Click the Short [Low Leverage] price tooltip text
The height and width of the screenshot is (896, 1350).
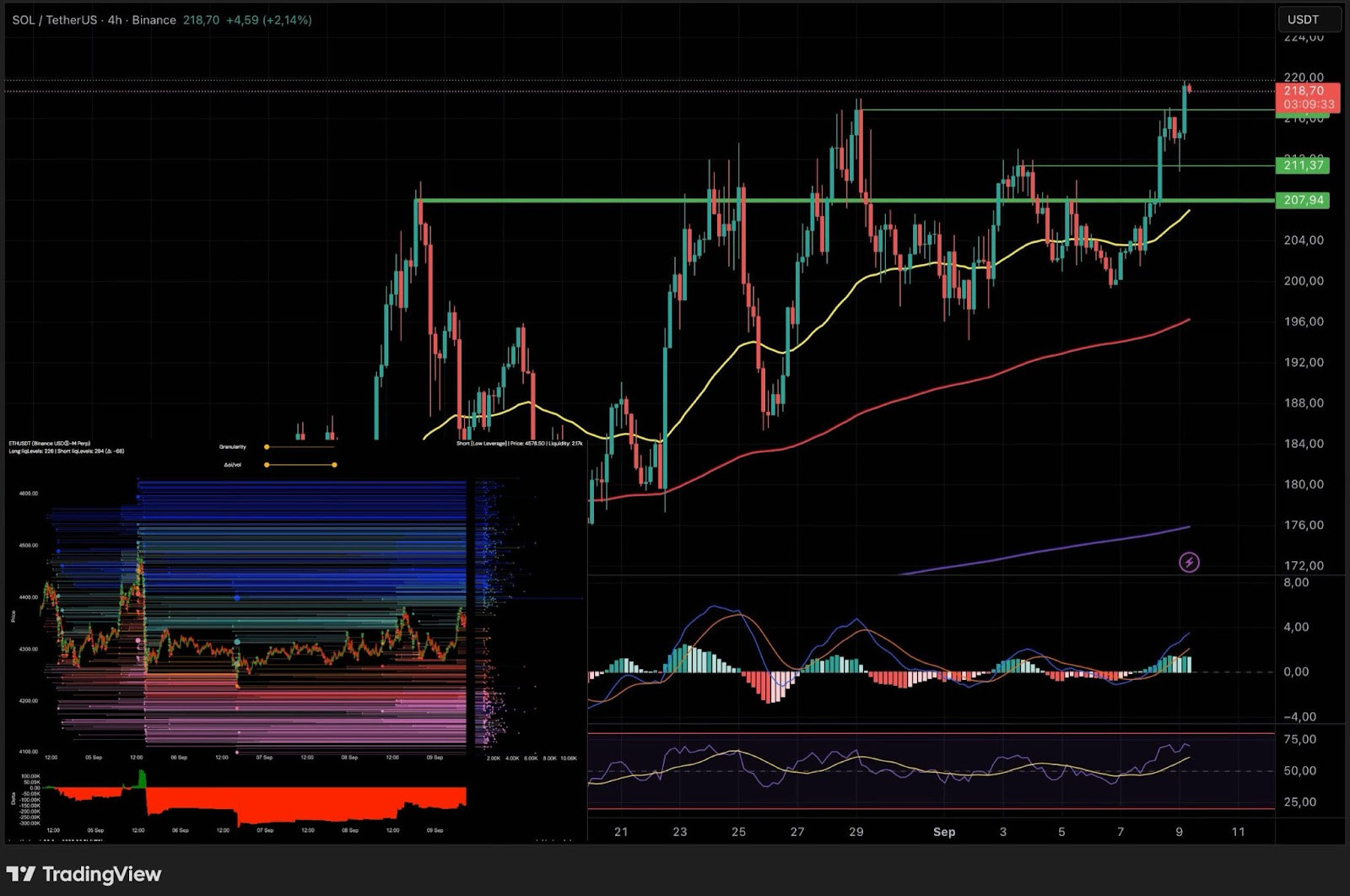pyautogui.click(x=519, y=443)
